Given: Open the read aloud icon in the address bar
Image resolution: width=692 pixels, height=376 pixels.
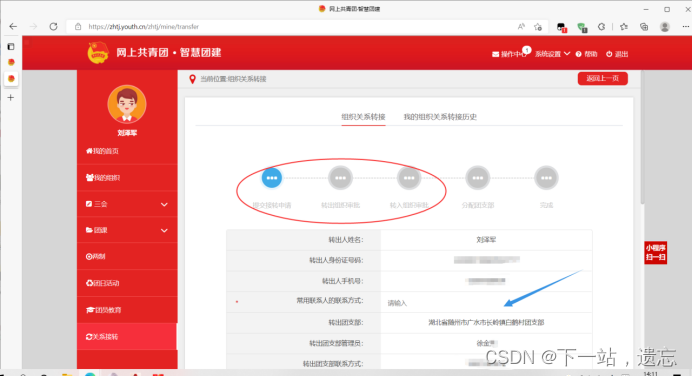Looking at the screenshot, I should 521,26.
